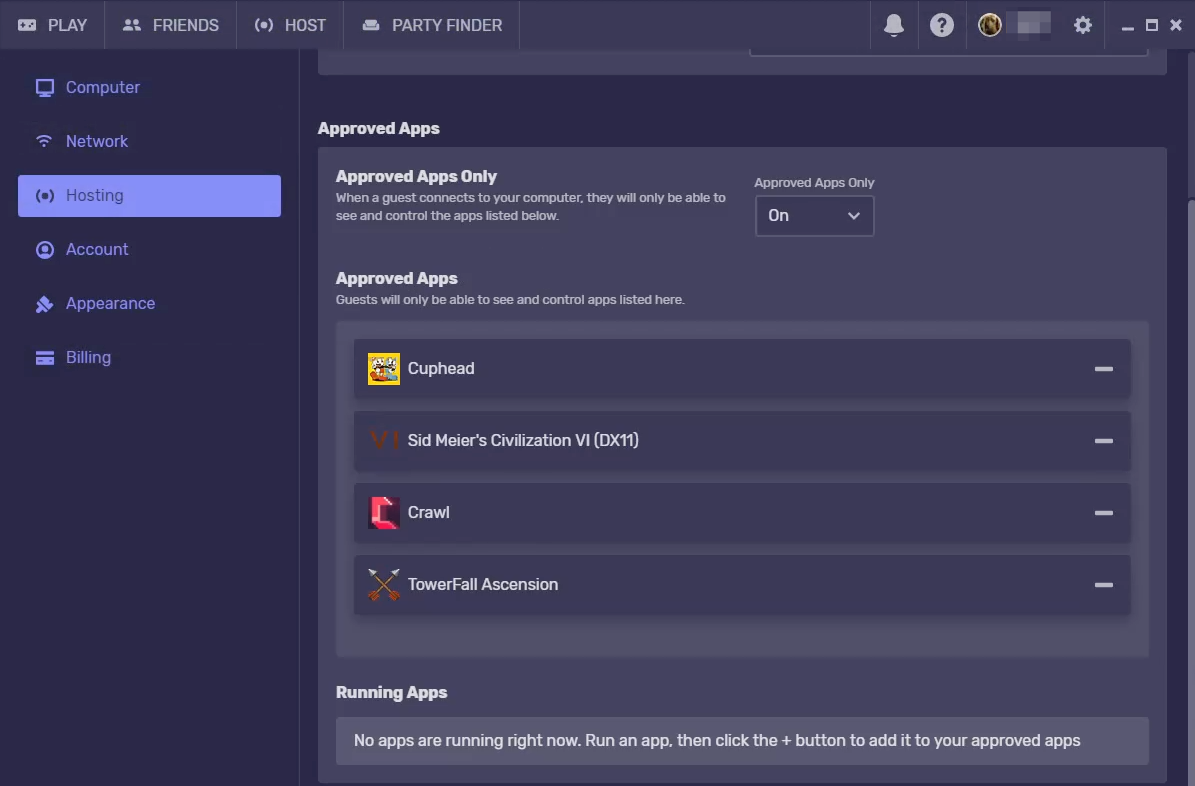Open the Approved Apps Only dropdown

pyautogui.click(x=814, y=216)
